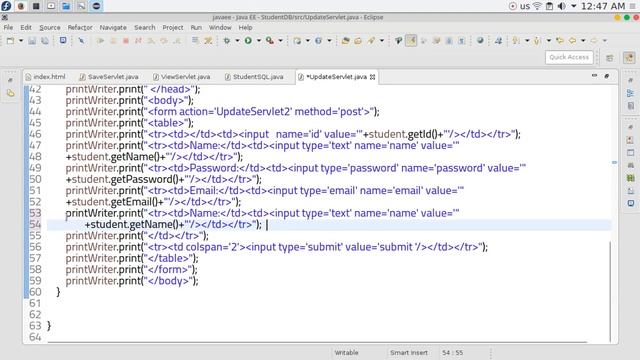Click the Next Annotation icon
The height and width of the screenshot is (360, 640).
(516, 40)
